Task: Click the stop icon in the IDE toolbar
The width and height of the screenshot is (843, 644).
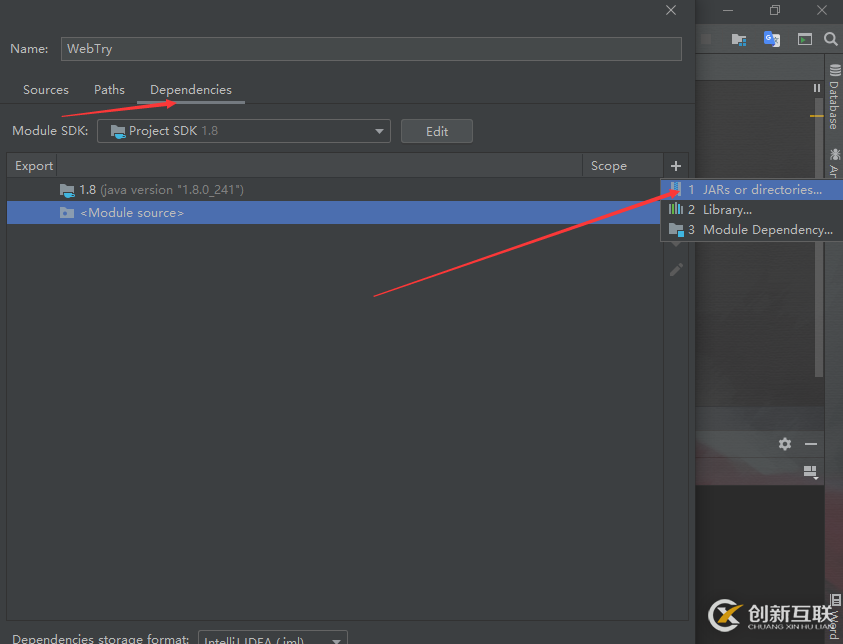Action: coord(706,39)
